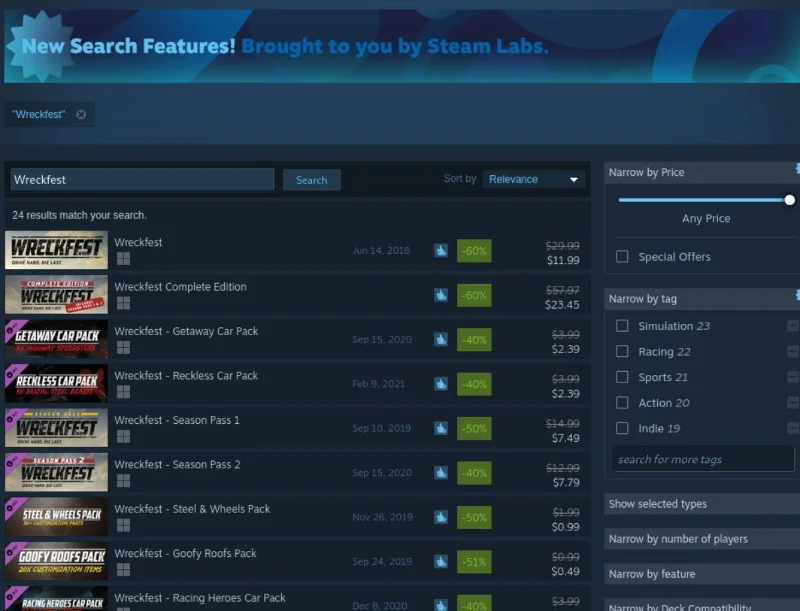
Task: Click Windows icon under Steel & Wheels Pack
Action: click(x=123, y=525)
